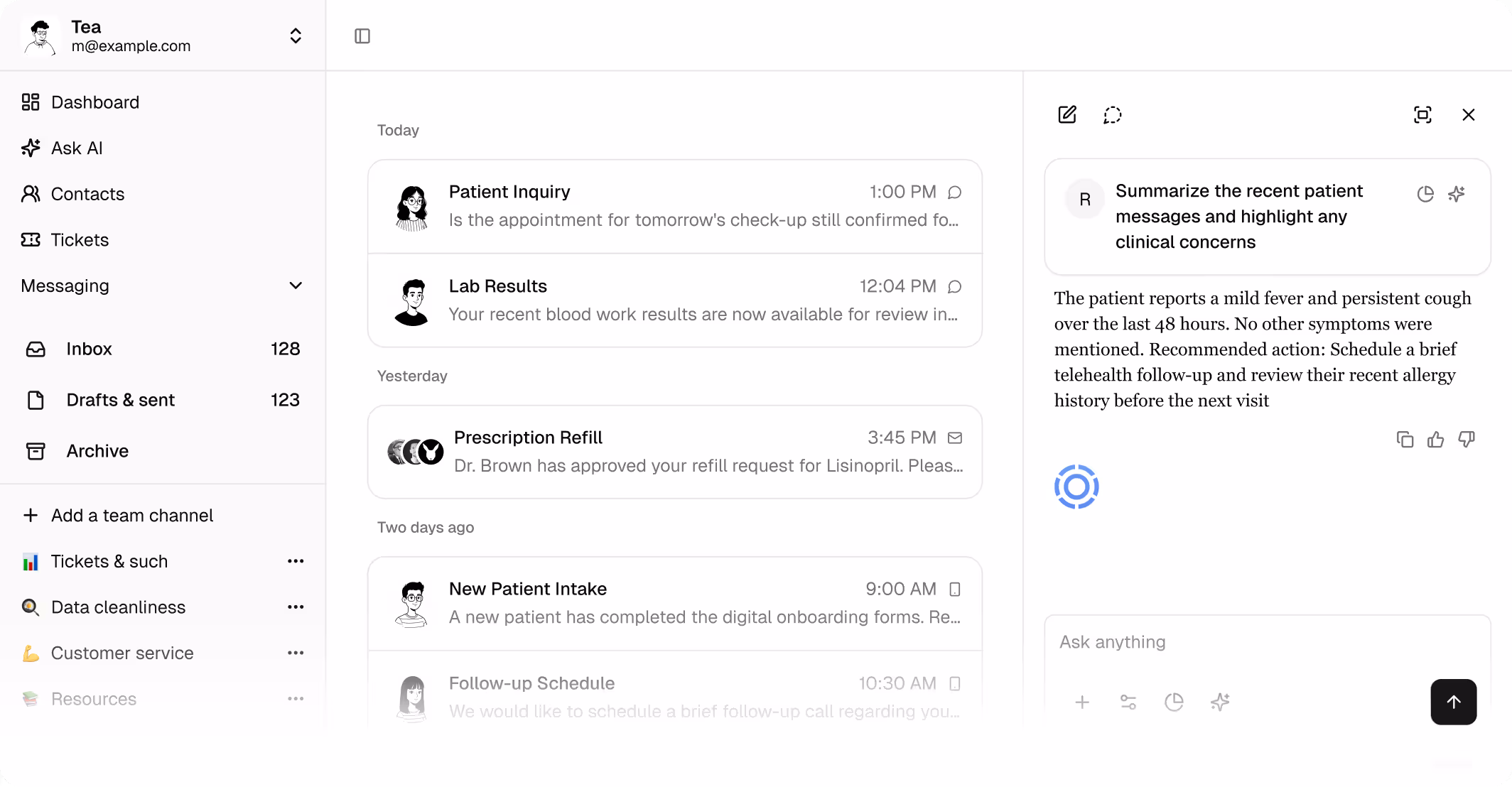The width and height of the screenshot is (1512, 787).
Task: Click the dashed chat bubble icon
Action: pos(1112,115)
